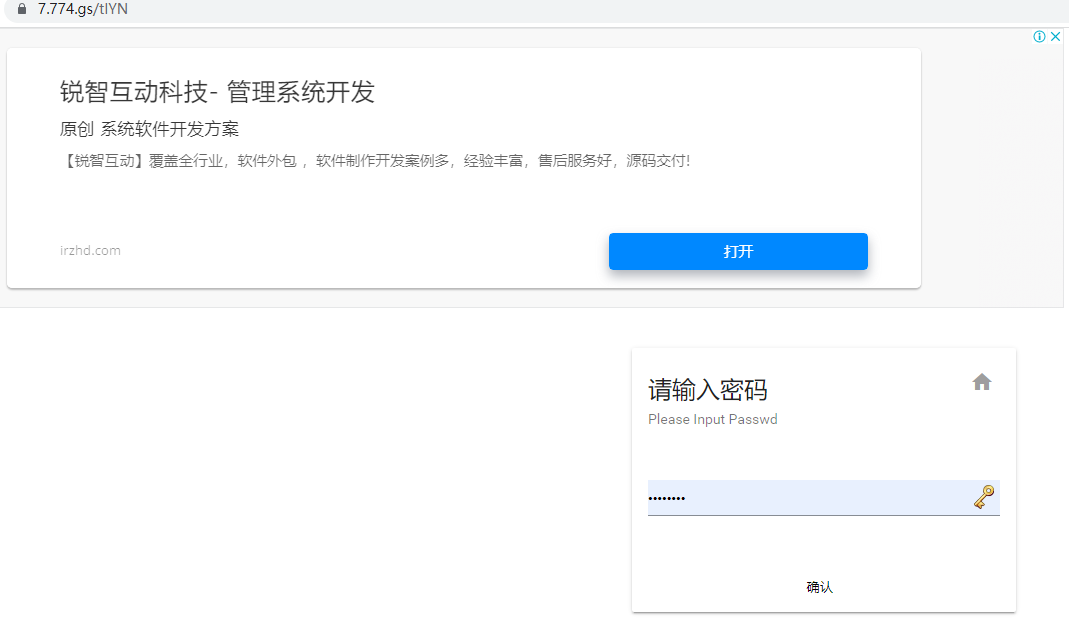Click ad title 锐智互动科技- 管理系统开发
The image size is (1069, 618).
coord(217,92)
